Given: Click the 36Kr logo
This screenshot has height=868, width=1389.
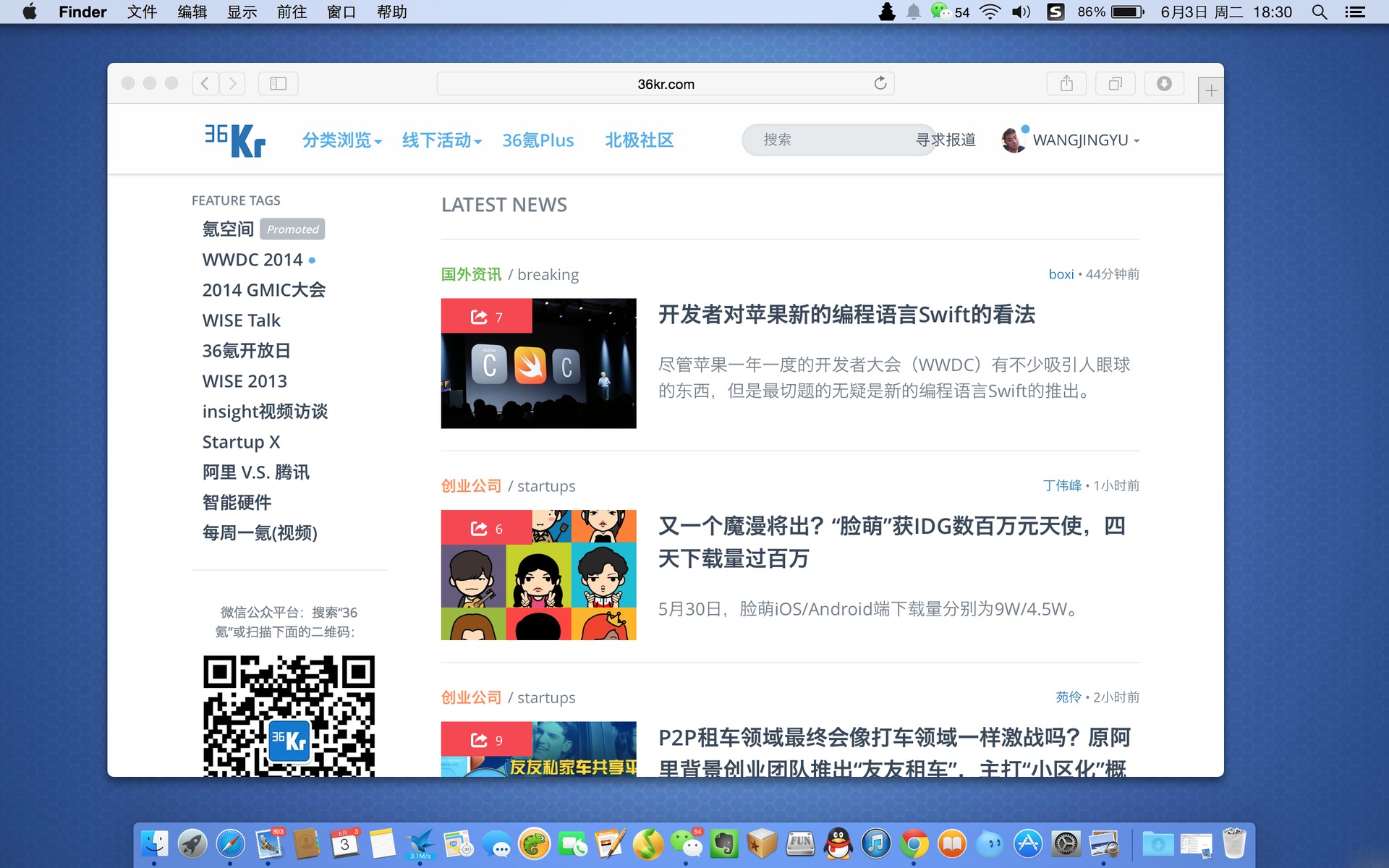Looking at the screenshot, I should [235, 140].
